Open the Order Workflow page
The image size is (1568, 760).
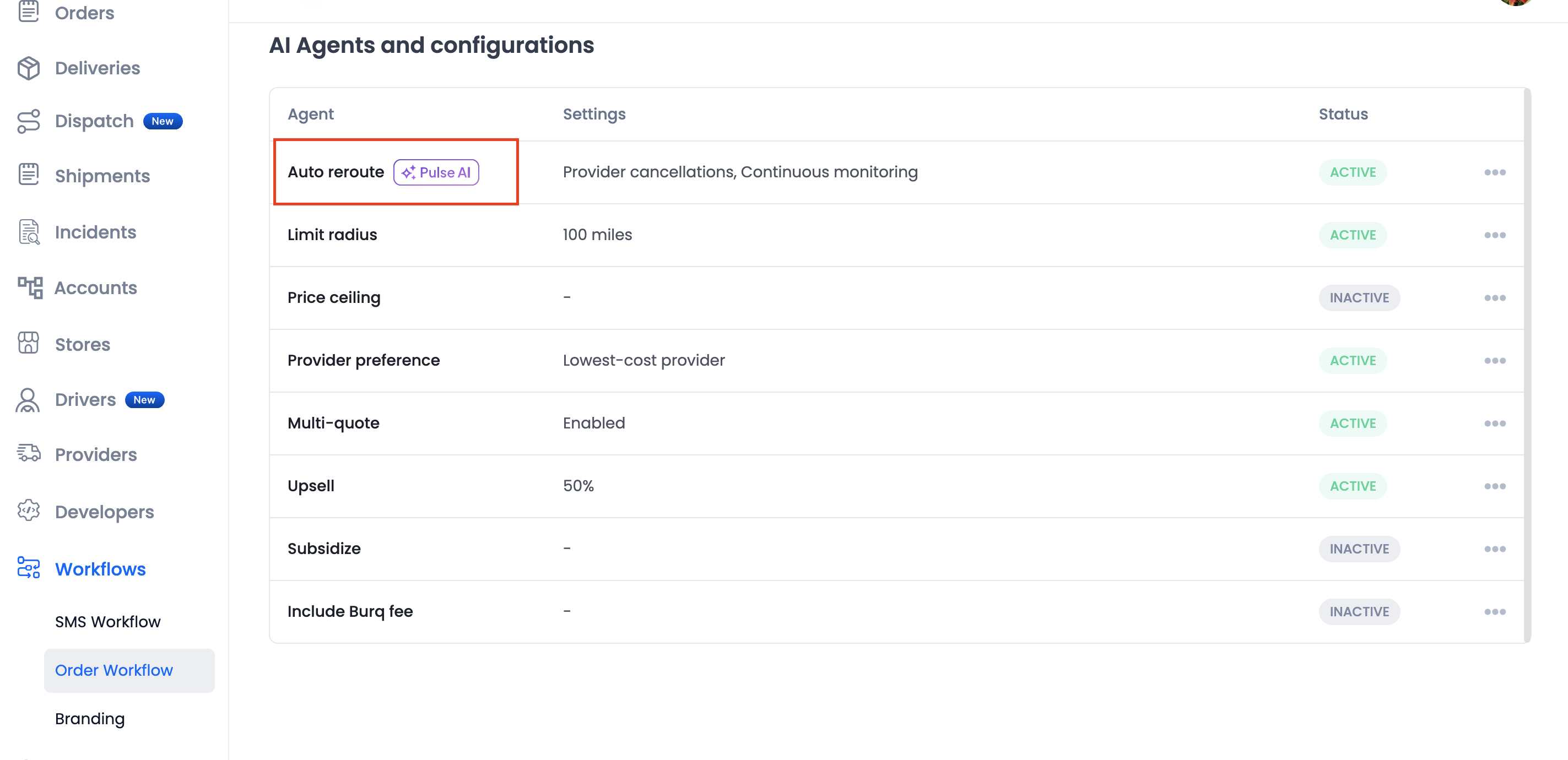click(114, 670)
